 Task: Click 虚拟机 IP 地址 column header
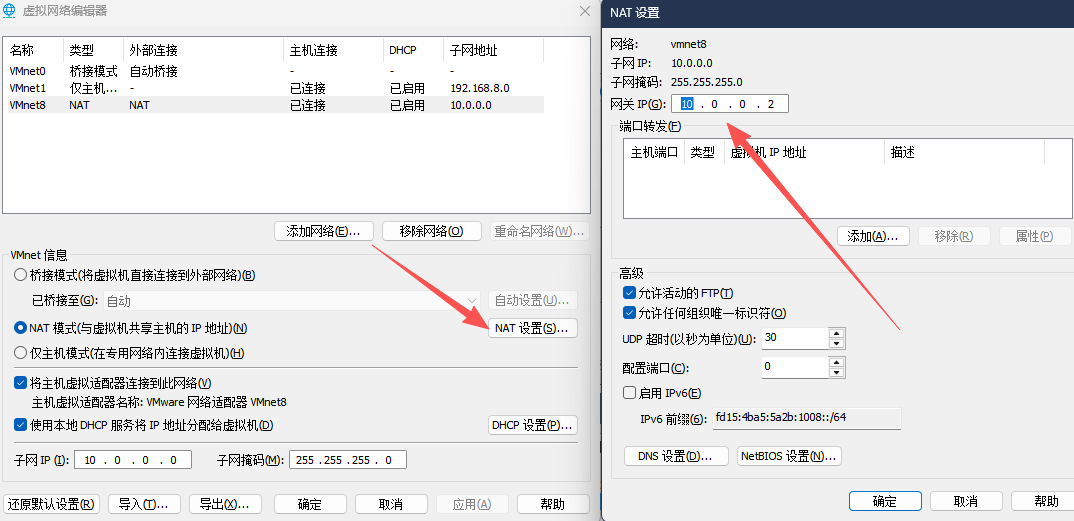coord(805,153)
